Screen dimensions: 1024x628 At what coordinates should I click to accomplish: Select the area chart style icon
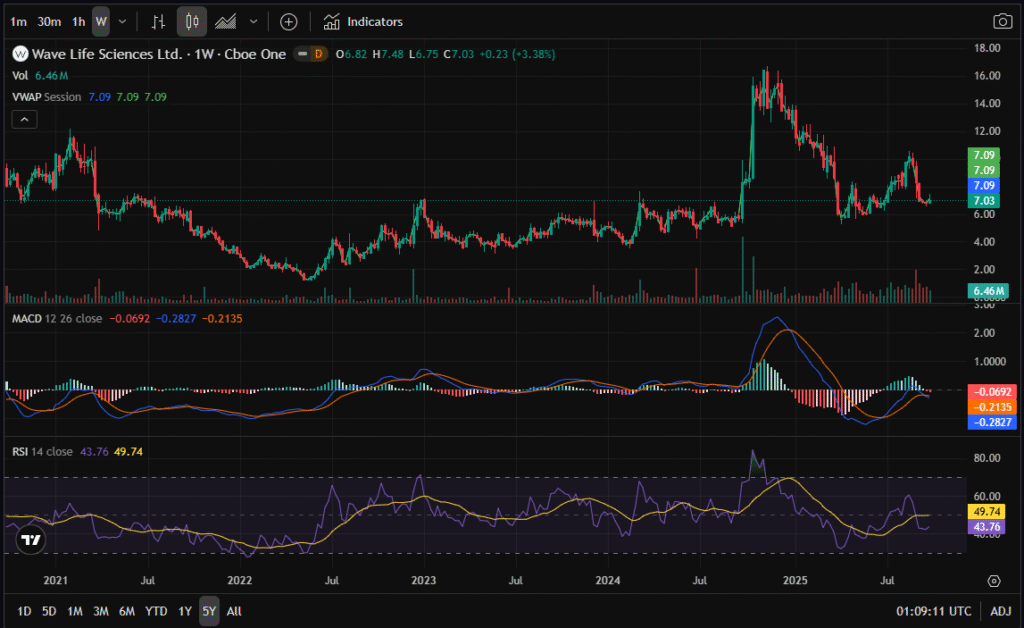tap(226, 21)
